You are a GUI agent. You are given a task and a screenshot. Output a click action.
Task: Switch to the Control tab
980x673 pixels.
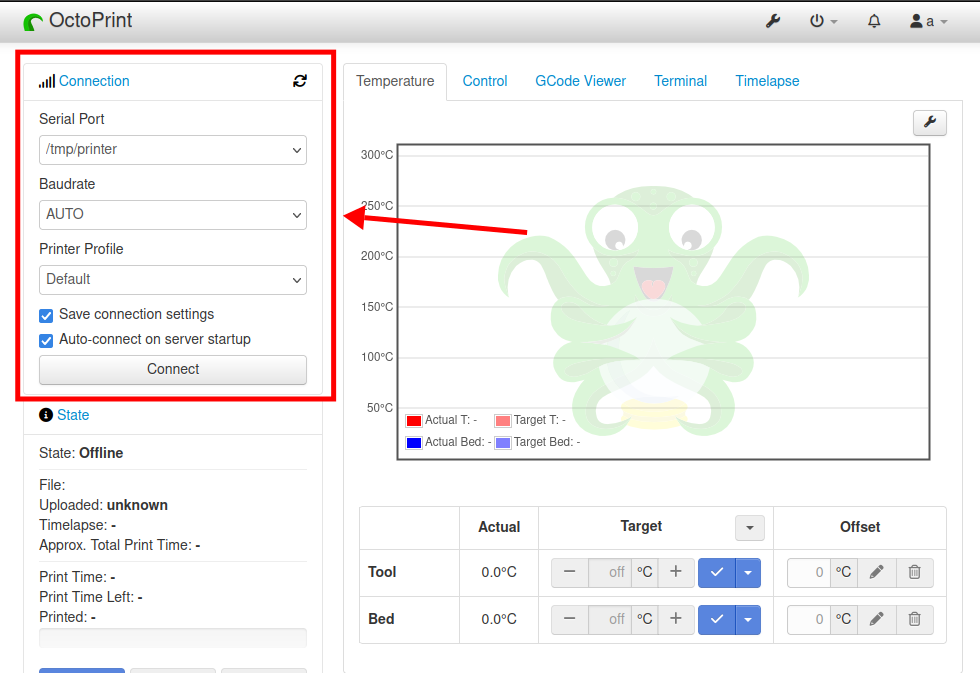coord(485,81)
